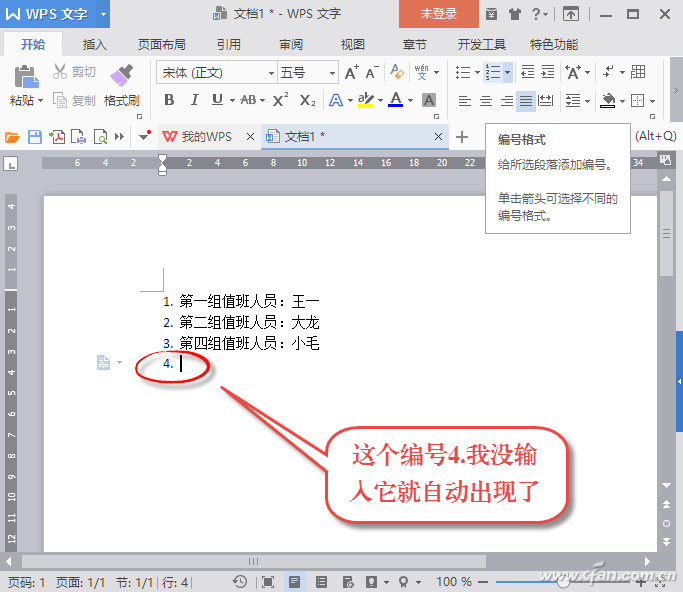
Task: Click the distributed alignment icon
Action: point(545,101)
